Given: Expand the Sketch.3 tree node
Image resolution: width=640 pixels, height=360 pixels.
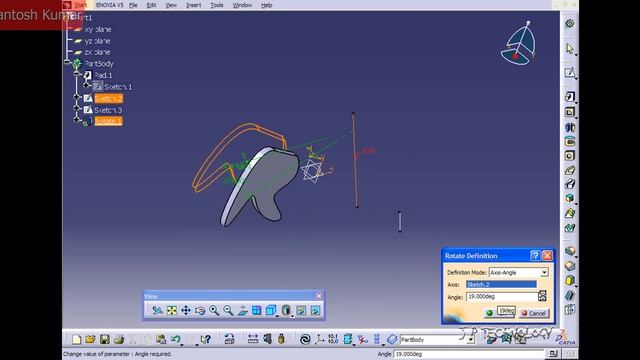Looking at the screenshot, I should (x=77, y=108).
